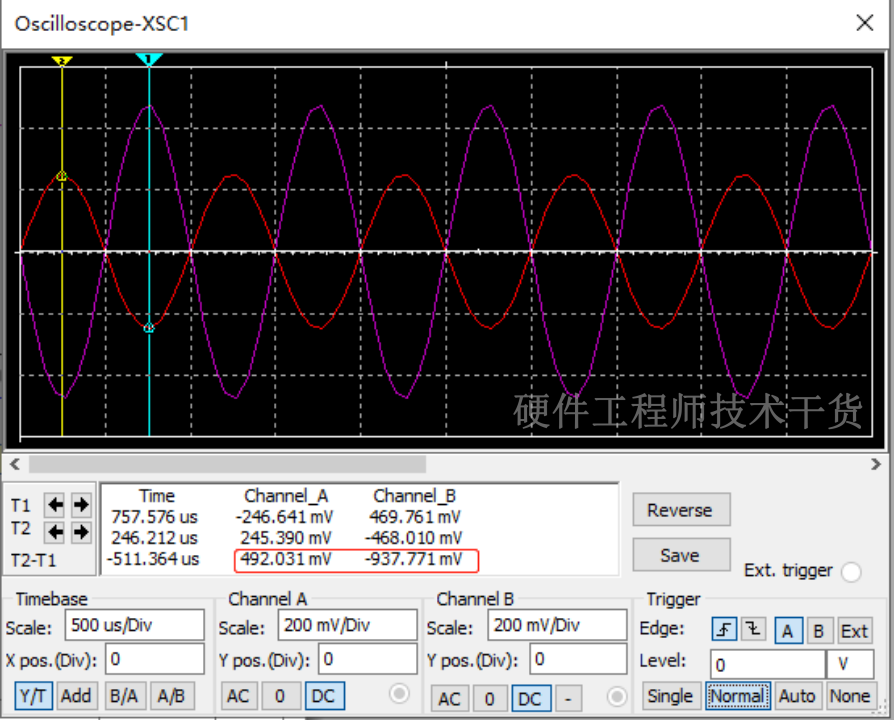Set Channel A coupling to AC

pos(237,696)
